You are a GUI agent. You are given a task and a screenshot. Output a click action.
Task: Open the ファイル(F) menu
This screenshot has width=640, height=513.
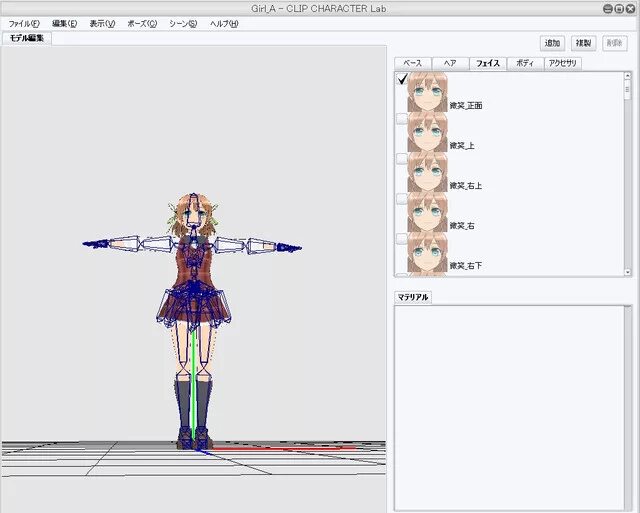(24, 24)
